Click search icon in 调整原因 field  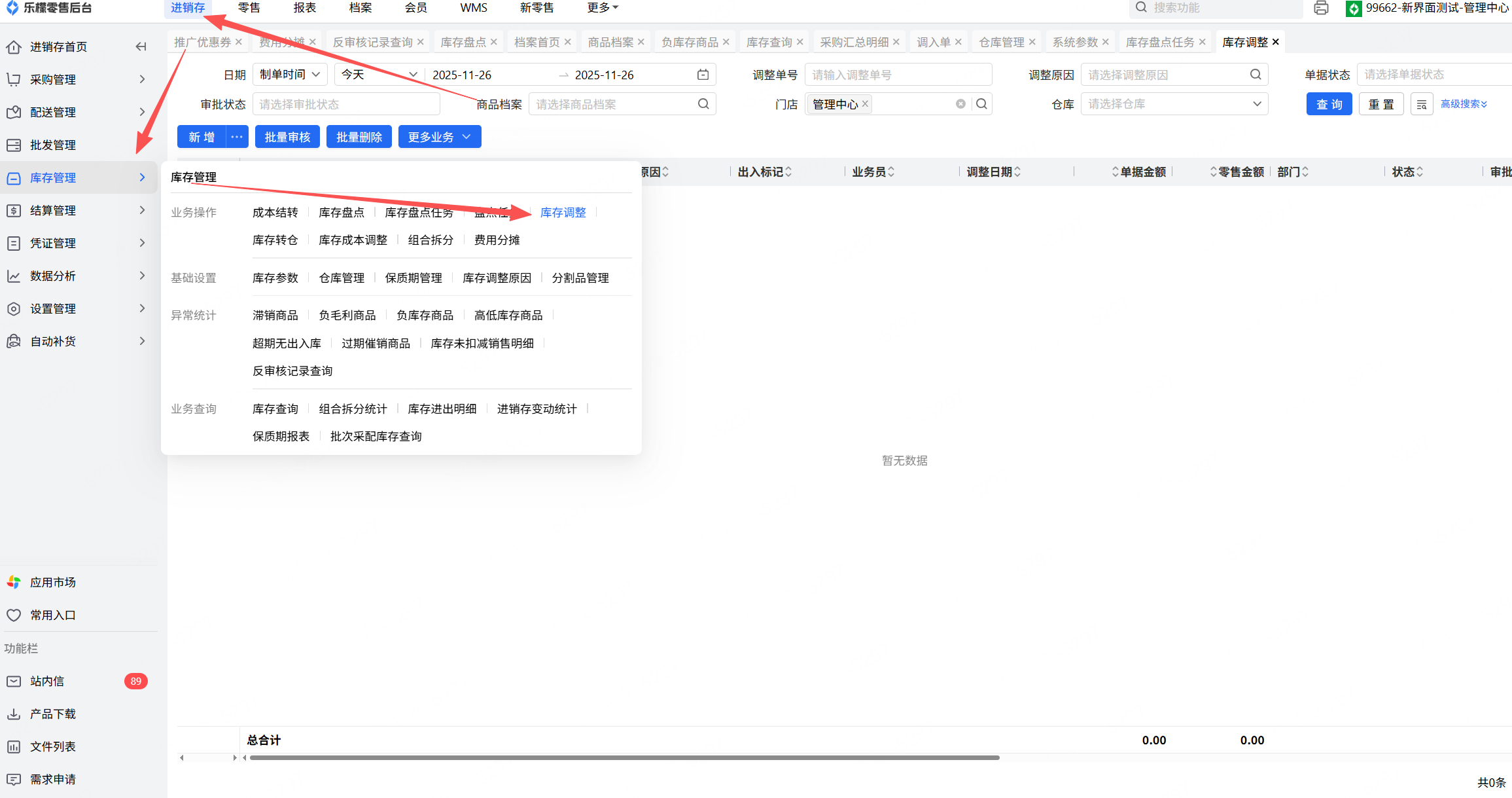click(1255, 75)
